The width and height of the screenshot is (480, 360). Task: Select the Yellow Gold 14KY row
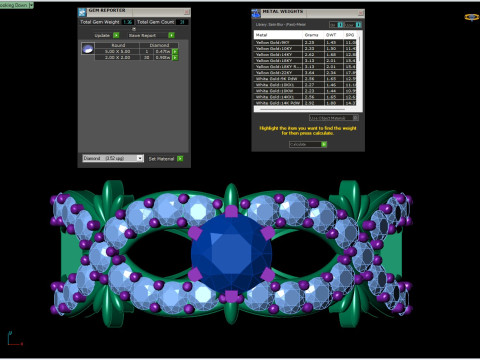point(305,54)
